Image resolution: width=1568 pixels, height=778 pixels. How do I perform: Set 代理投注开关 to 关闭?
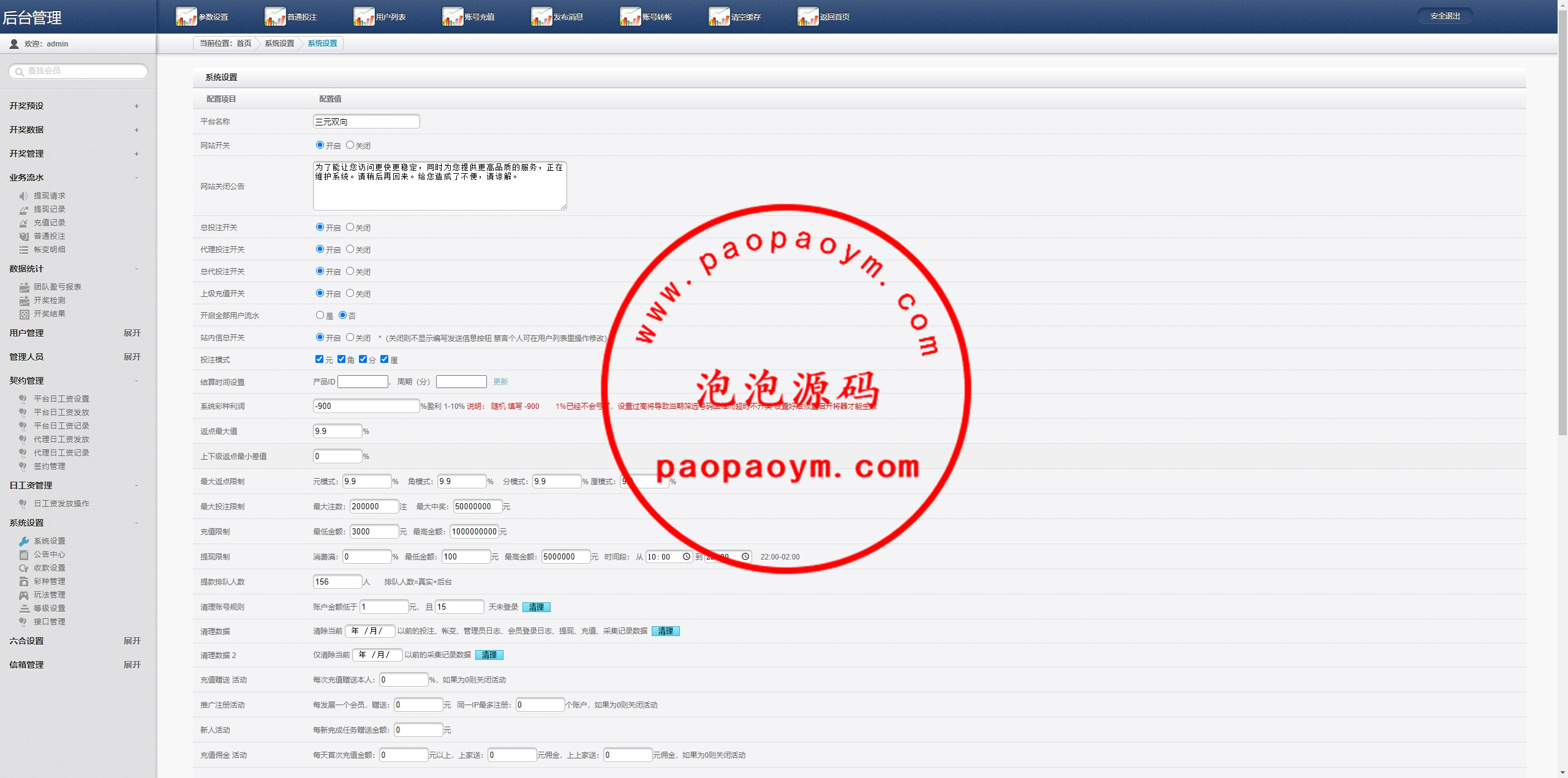pos(350,249)
